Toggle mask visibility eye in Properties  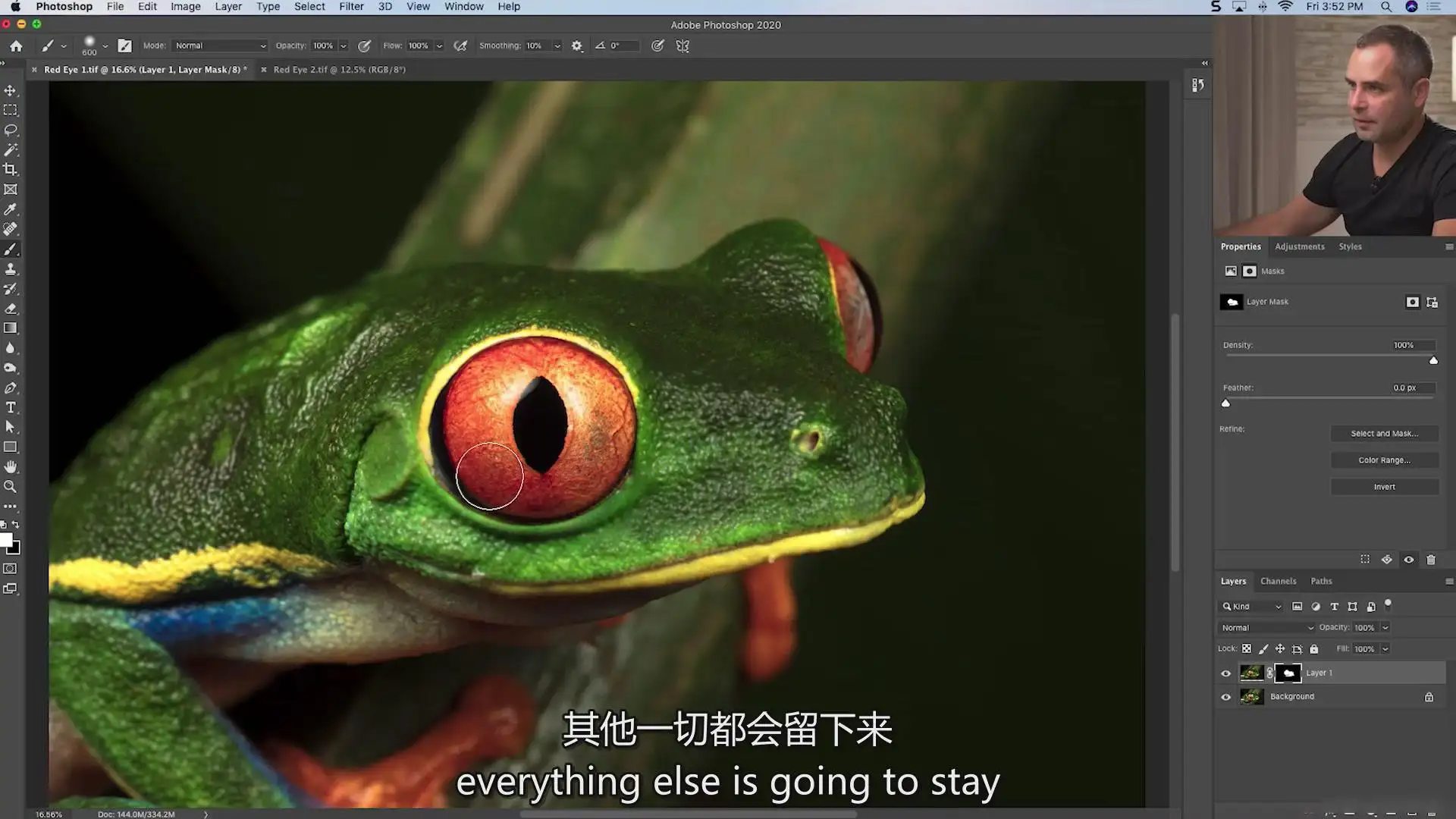(1409, 560)
